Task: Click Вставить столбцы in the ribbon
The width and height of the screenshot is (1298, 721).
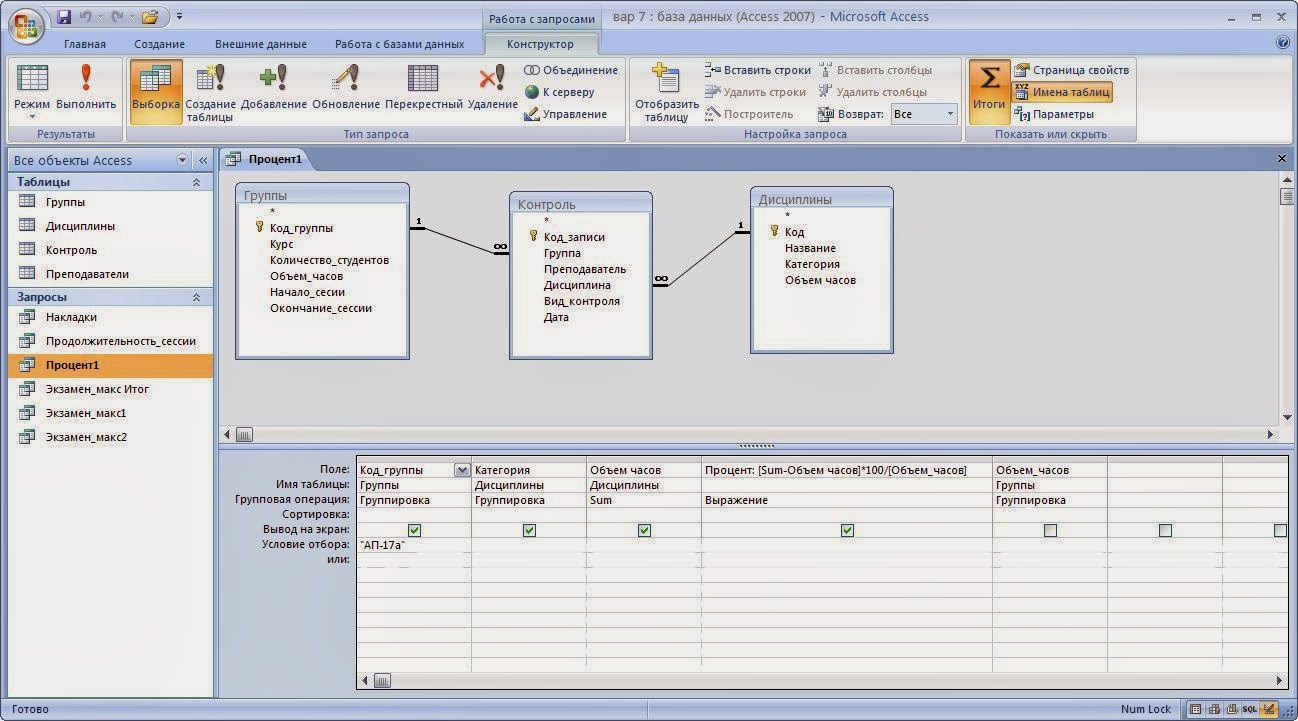Action: coord(876,70)
